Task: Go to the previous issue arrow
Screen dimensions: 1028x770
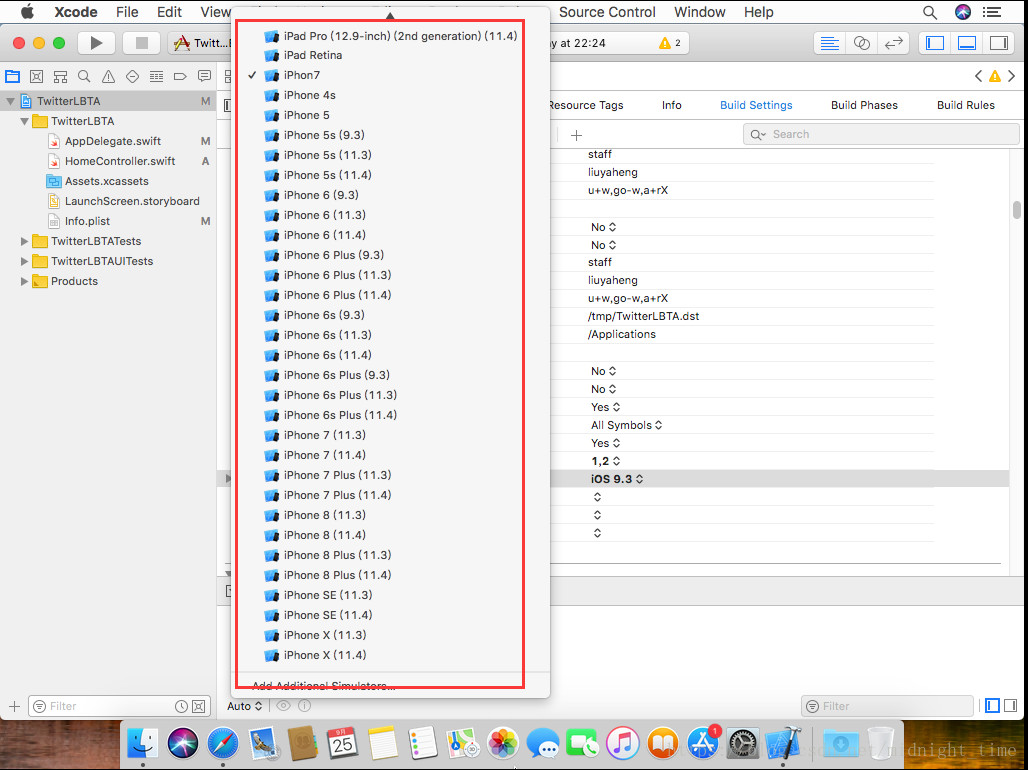Action: pos(978,76)
